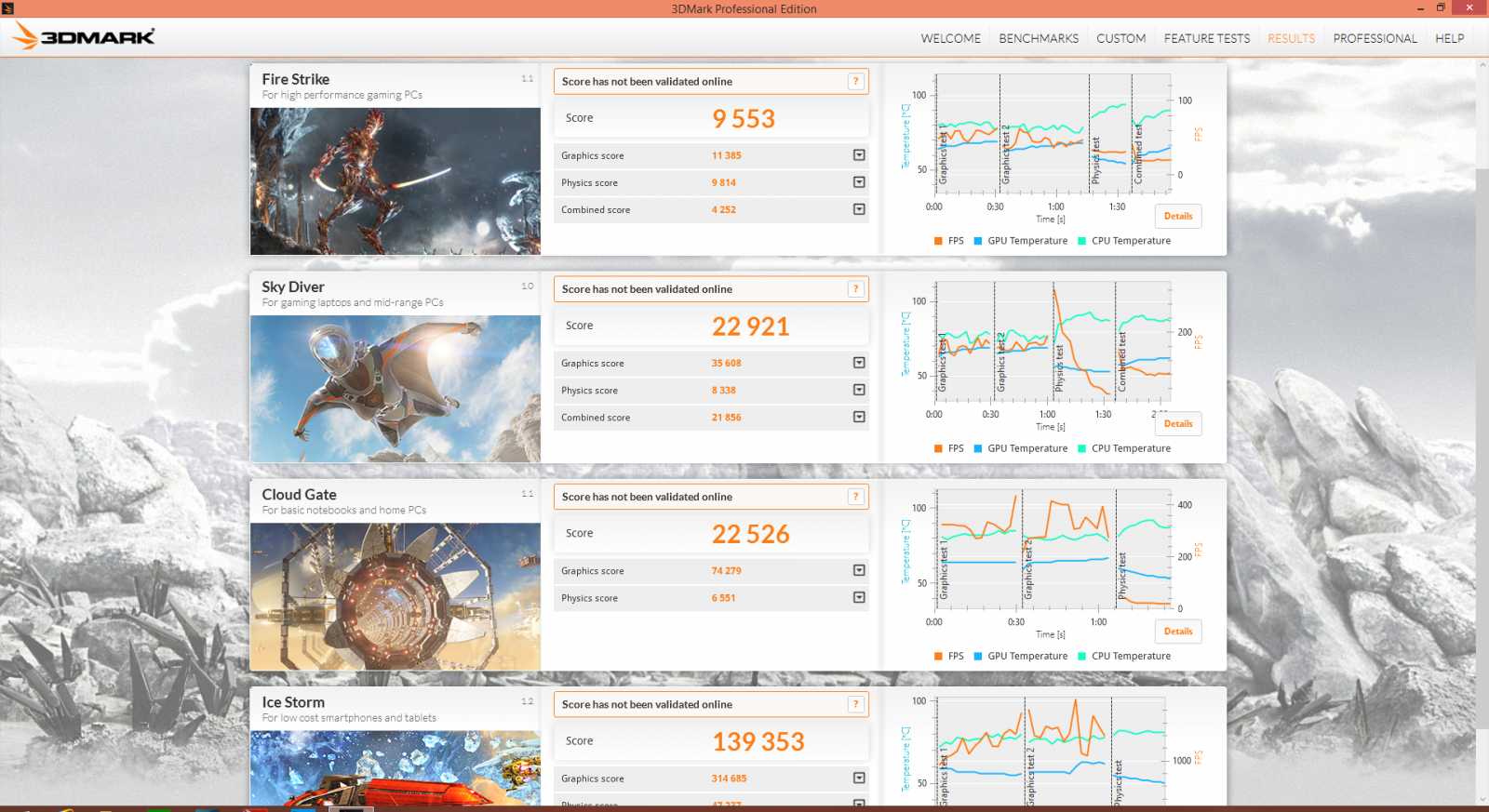
Task: Open the FEATURE TESTS tab
Action: [x=1207, y=38]
